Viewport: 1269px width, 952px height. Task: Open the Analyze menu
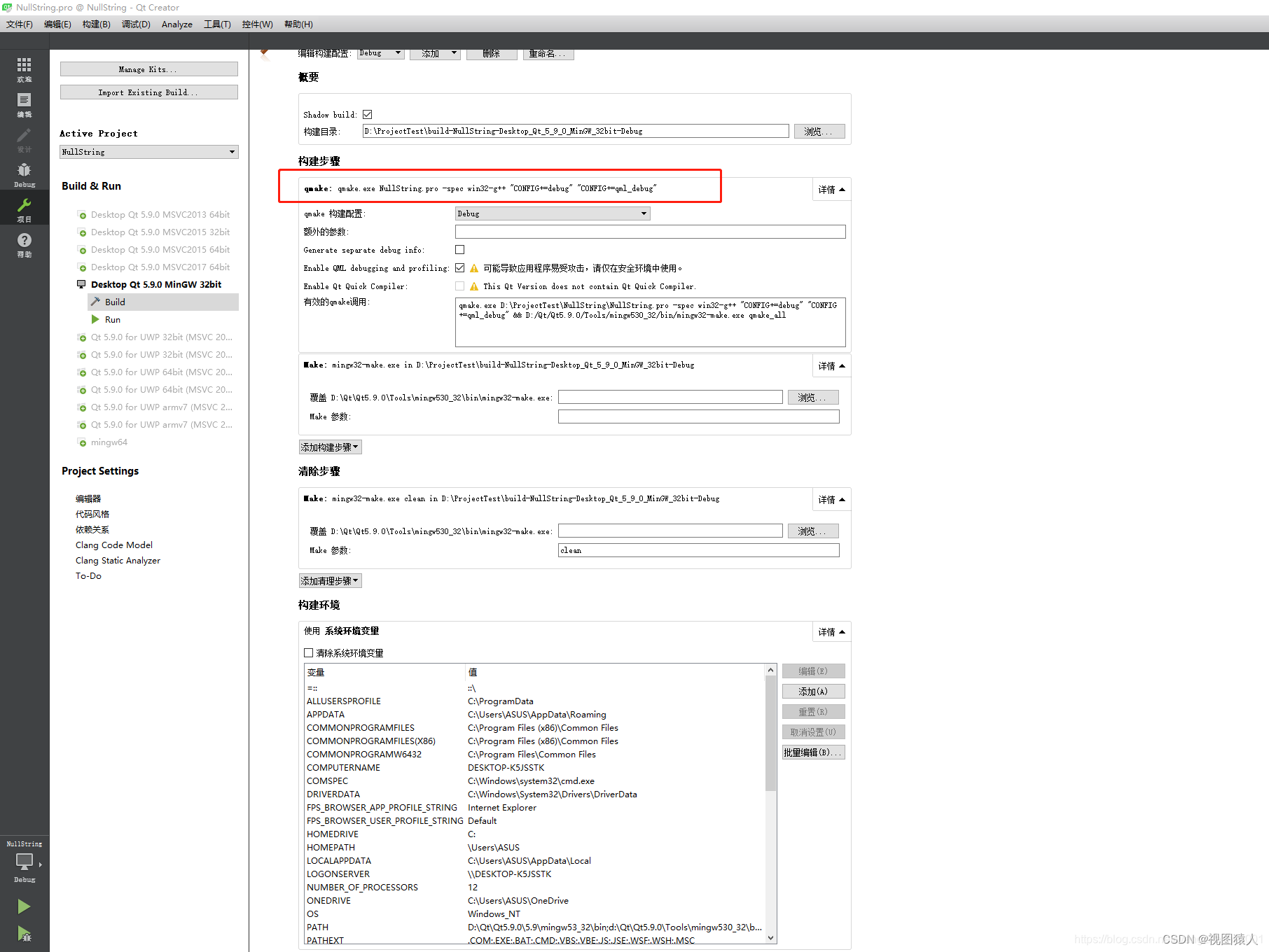[x=176, y=24]
